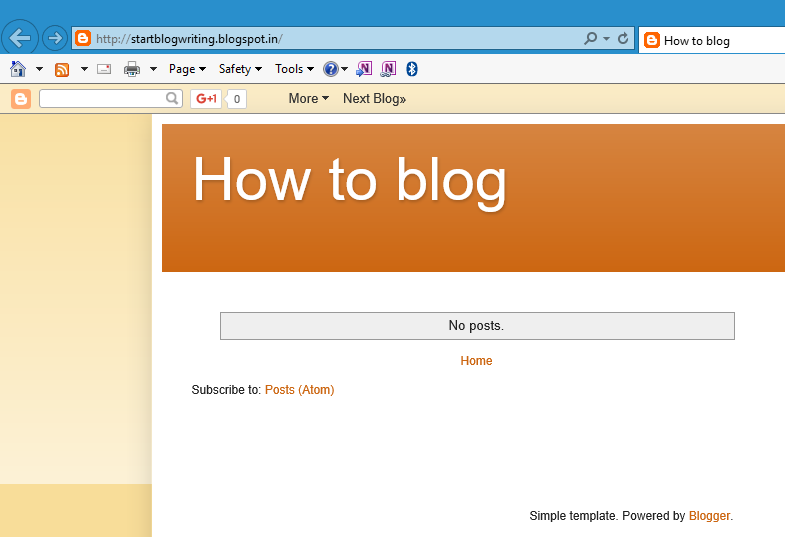Click the "Subscribe to:" label text
Image resolution: width=785 pixels, height=537 pixels.
[x=226, y=390]
